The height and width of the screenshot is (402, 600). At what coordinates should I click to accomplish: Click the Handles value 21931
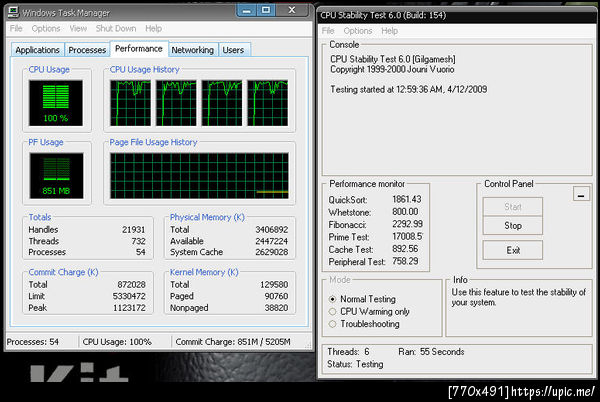(134, 230)
